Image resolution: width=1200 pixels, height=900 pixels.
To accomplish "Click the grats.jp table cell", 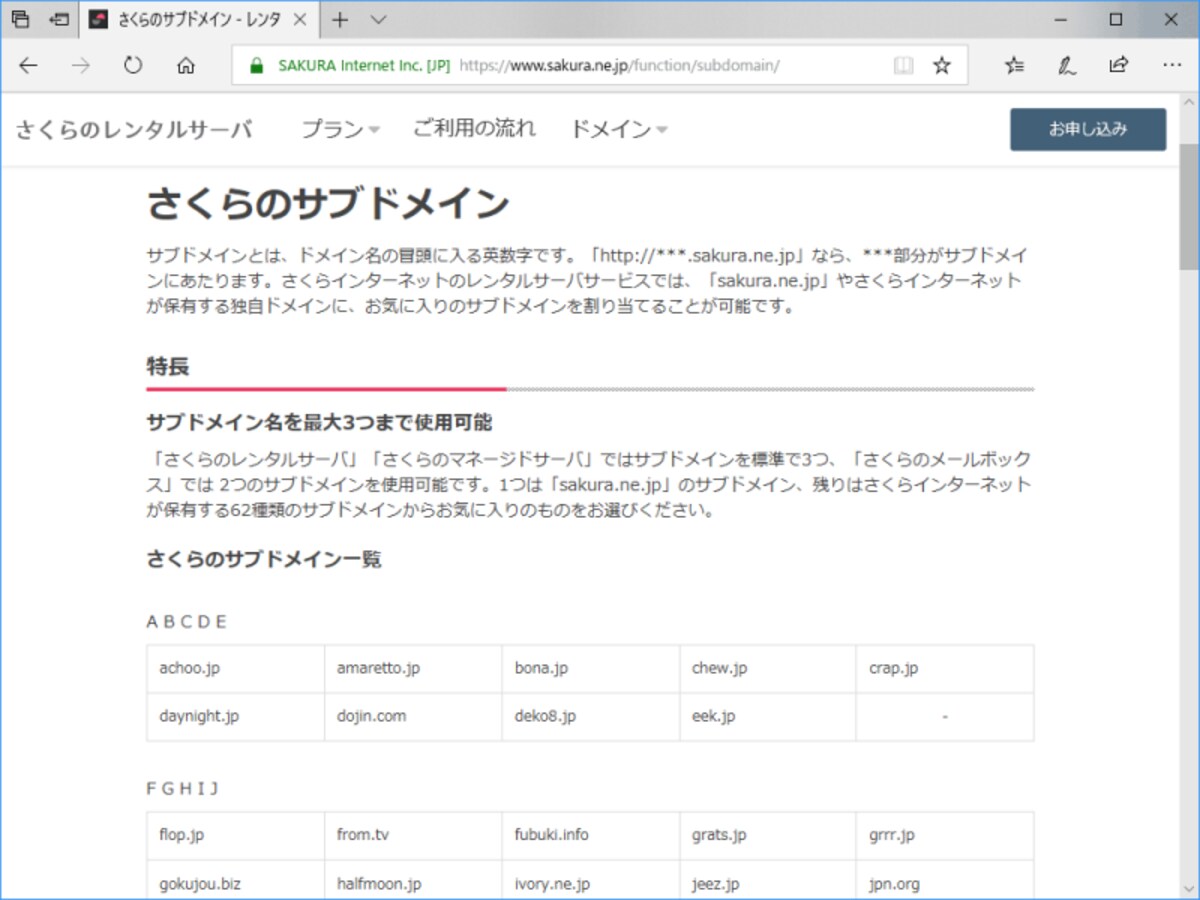I will click(x=767, y=836).
